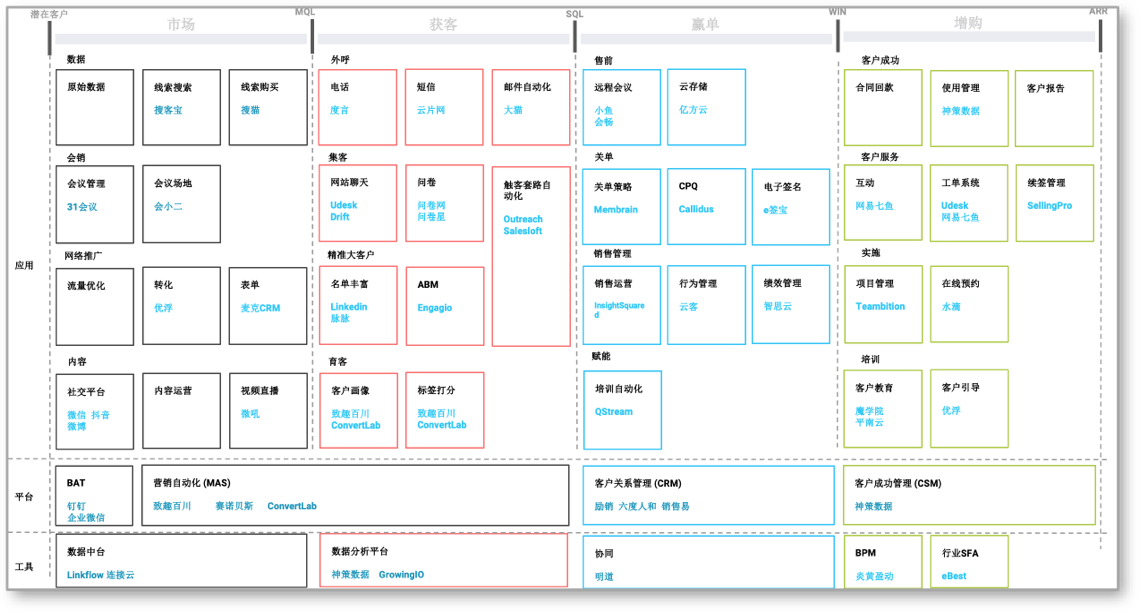
Task: Click the 市场 stage header
Action: point(181,25)
